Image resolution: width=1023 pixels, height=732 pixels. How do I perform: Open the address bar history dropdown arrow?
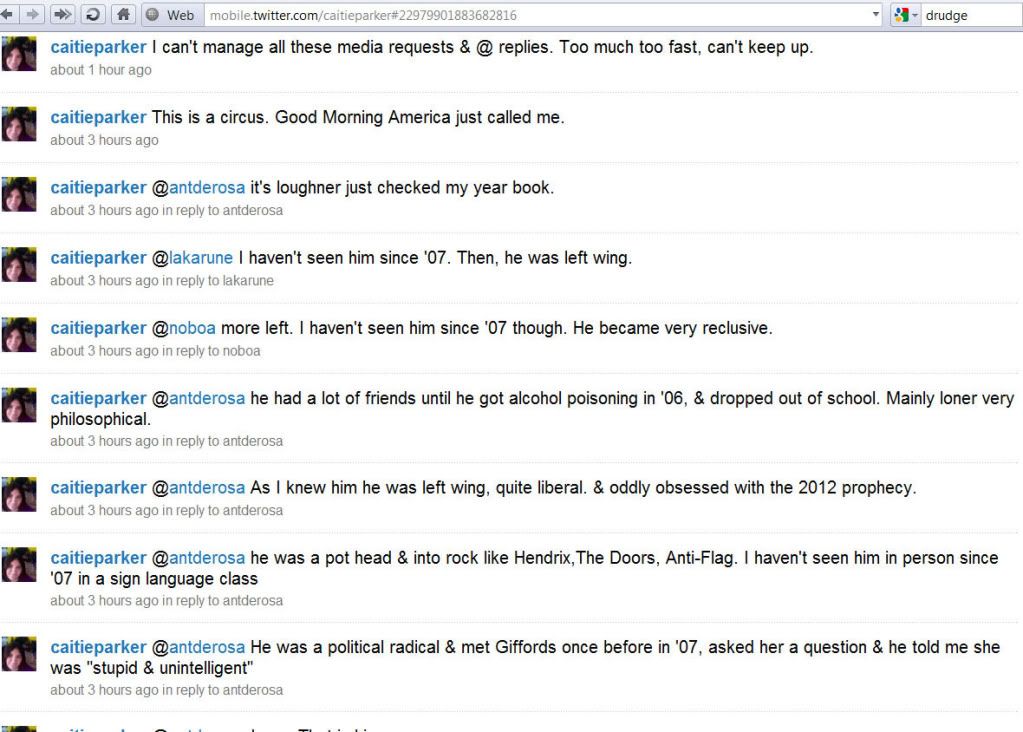pyautogui.click(x=876, y=14)
